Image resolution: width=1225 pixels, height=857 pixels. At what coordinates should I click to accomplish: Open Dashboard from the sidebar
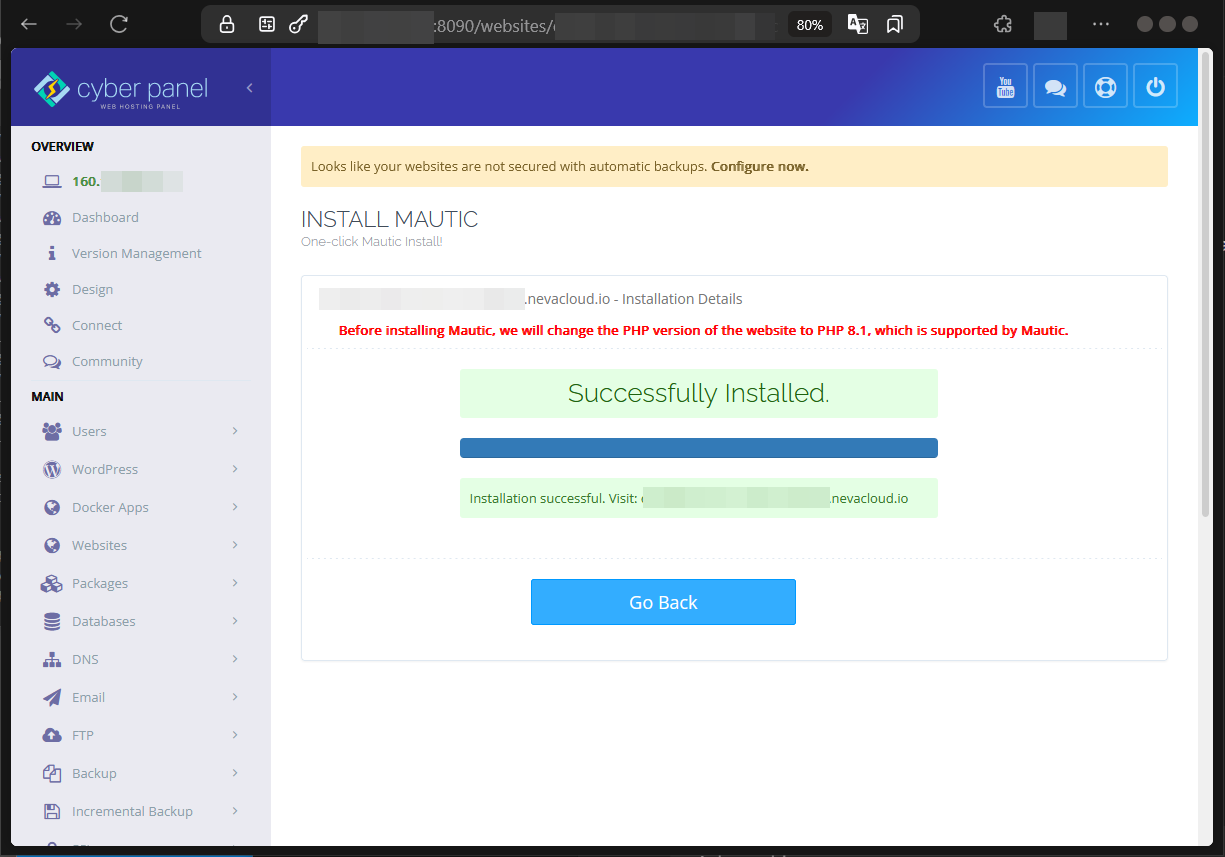click(105, 218)
